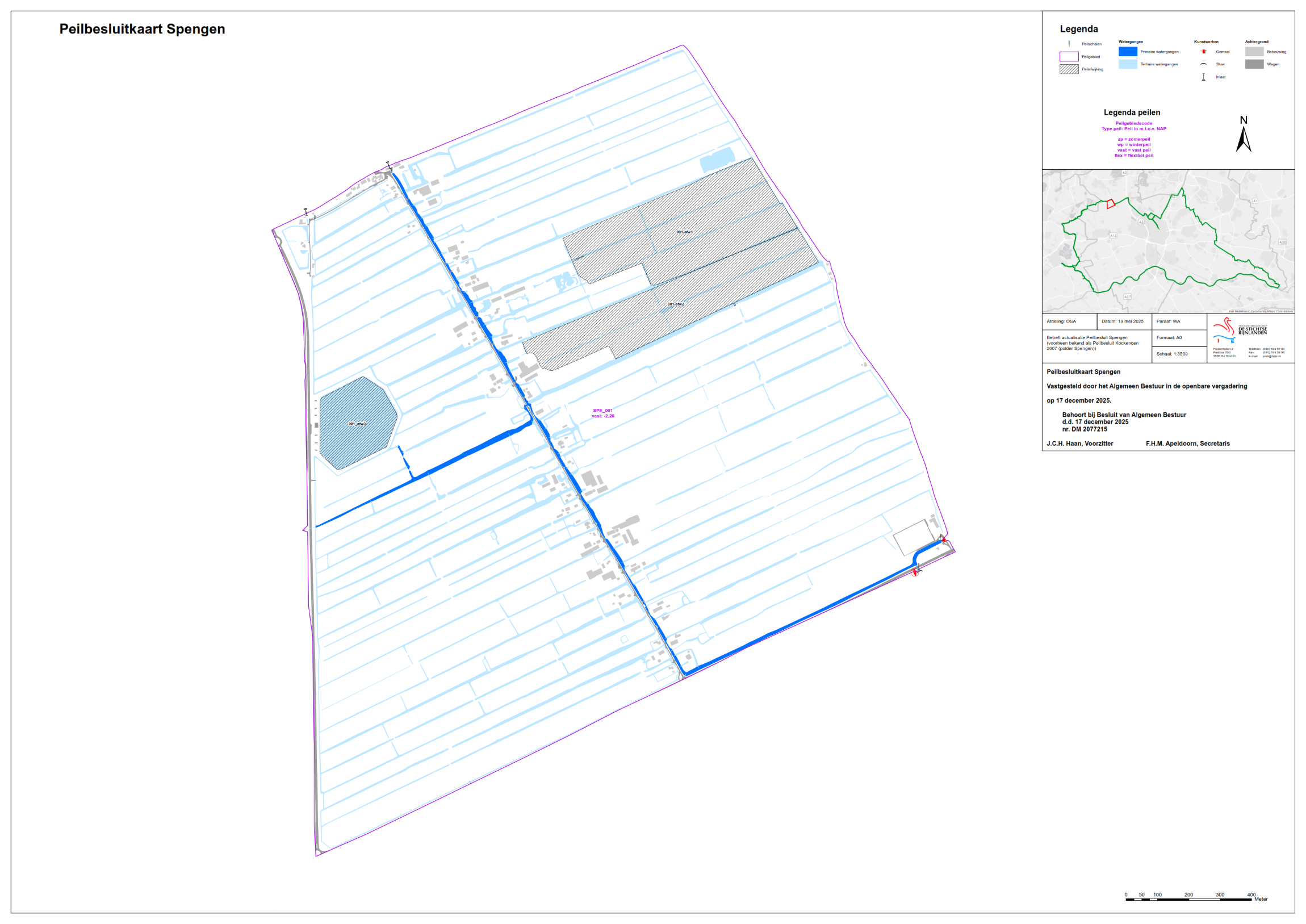The width and height of the screenshot is (1306, 924).
Task: Click the Gemaal pump icon in legend
Action: click(1204, 52)
